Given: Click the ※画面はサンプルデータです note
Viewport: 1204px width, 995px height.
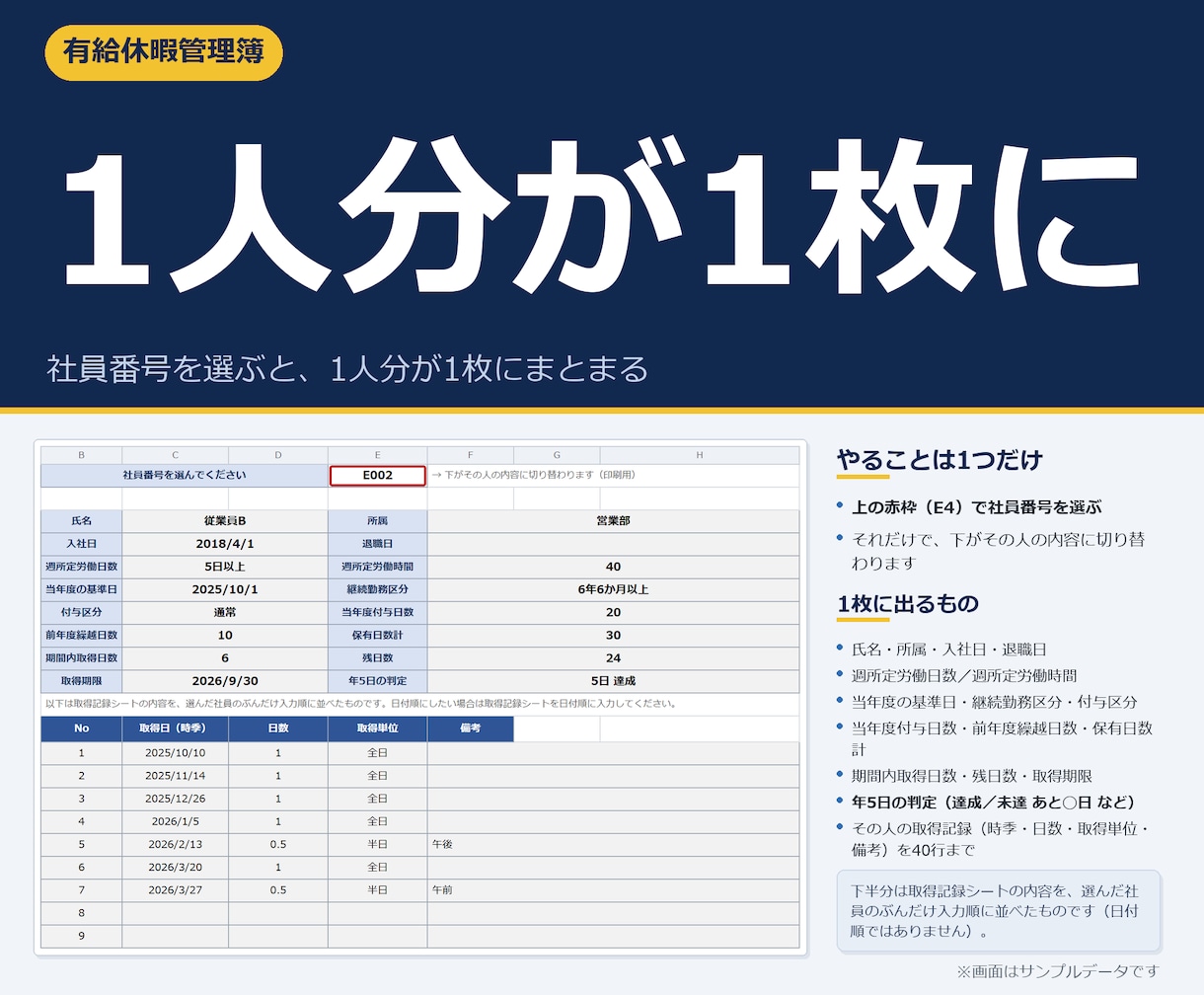Looking at the screenshot, I should coord(1058,971).
